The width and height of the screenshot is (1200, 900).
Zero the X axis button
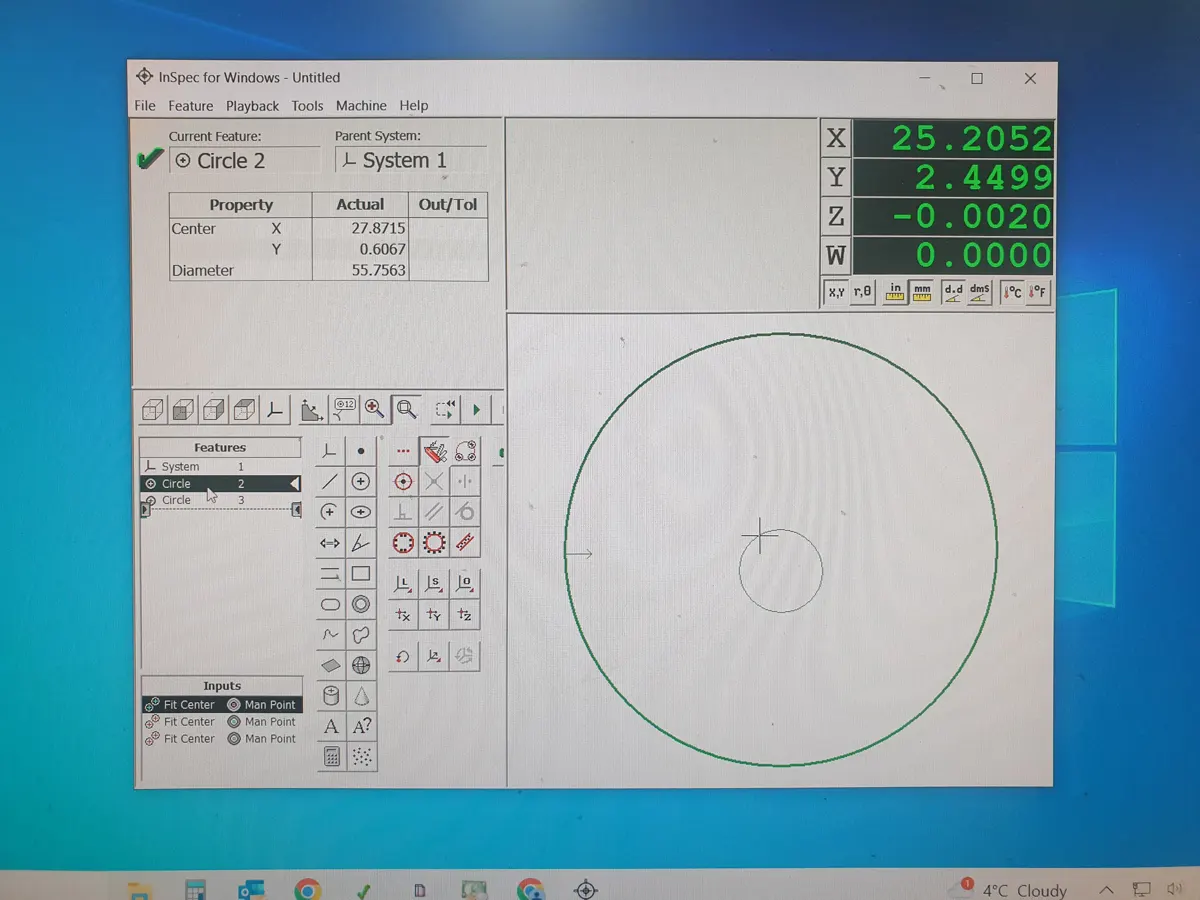(835, 138)
